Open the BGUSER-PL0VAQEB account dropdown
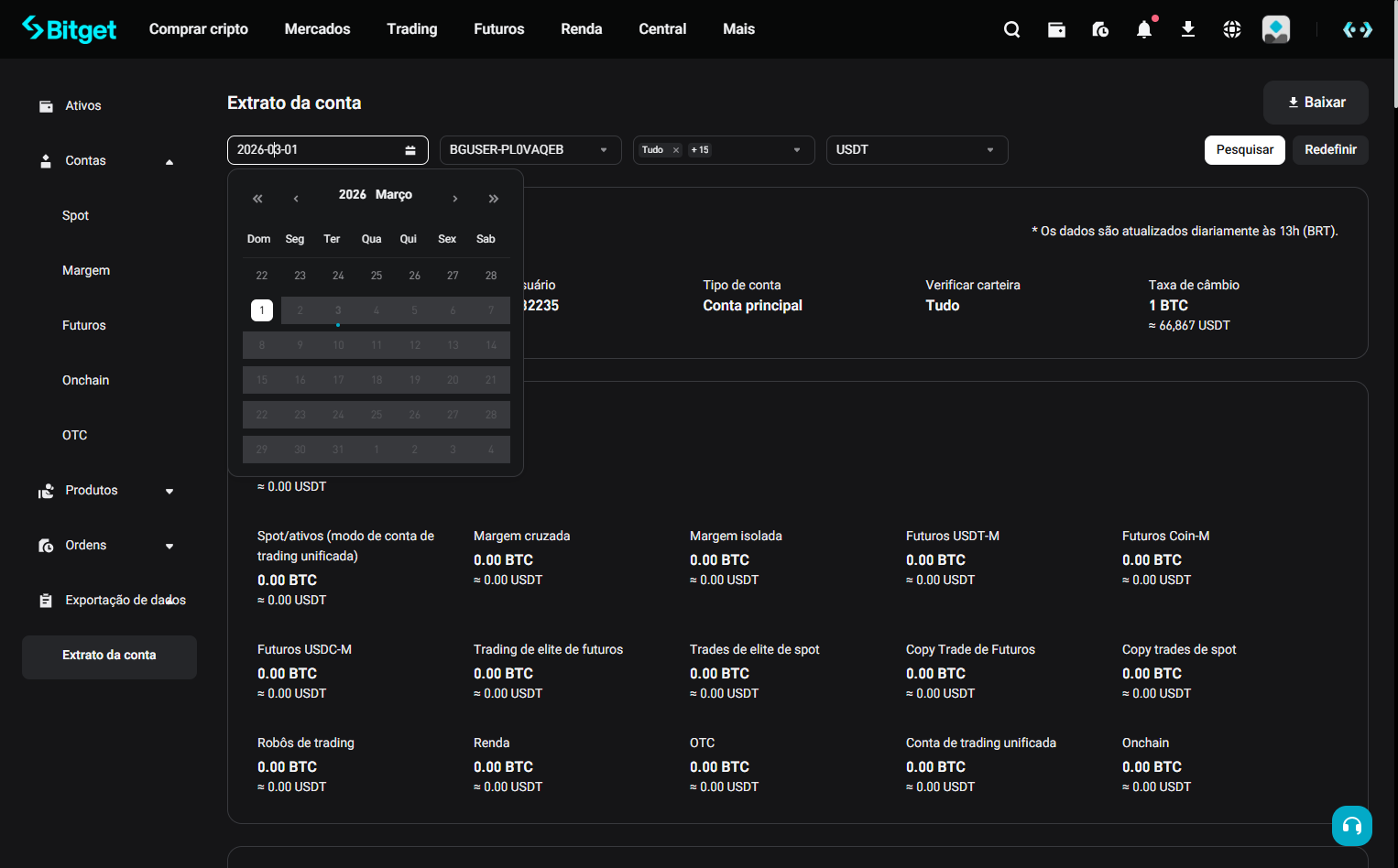The image size is (1398, 868). (530, 150)
